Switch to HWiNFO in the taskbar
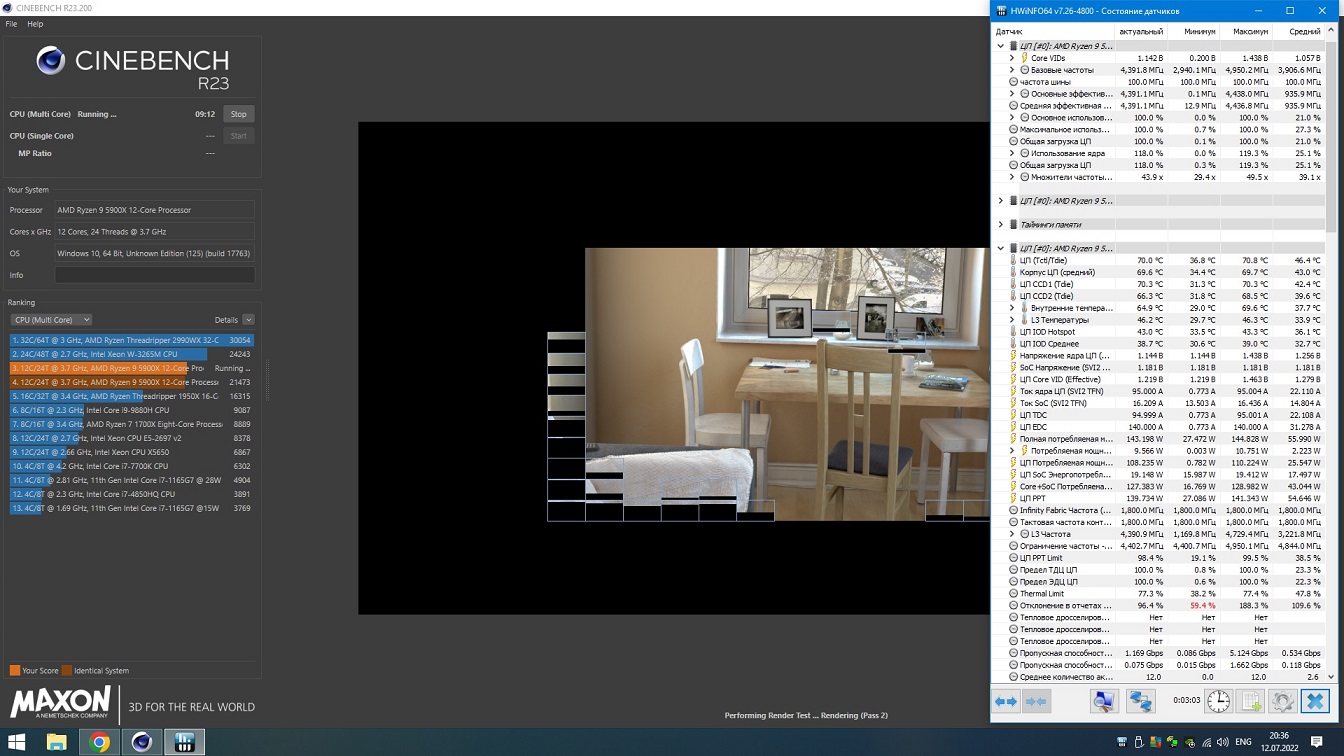 [x=184, y=742]
